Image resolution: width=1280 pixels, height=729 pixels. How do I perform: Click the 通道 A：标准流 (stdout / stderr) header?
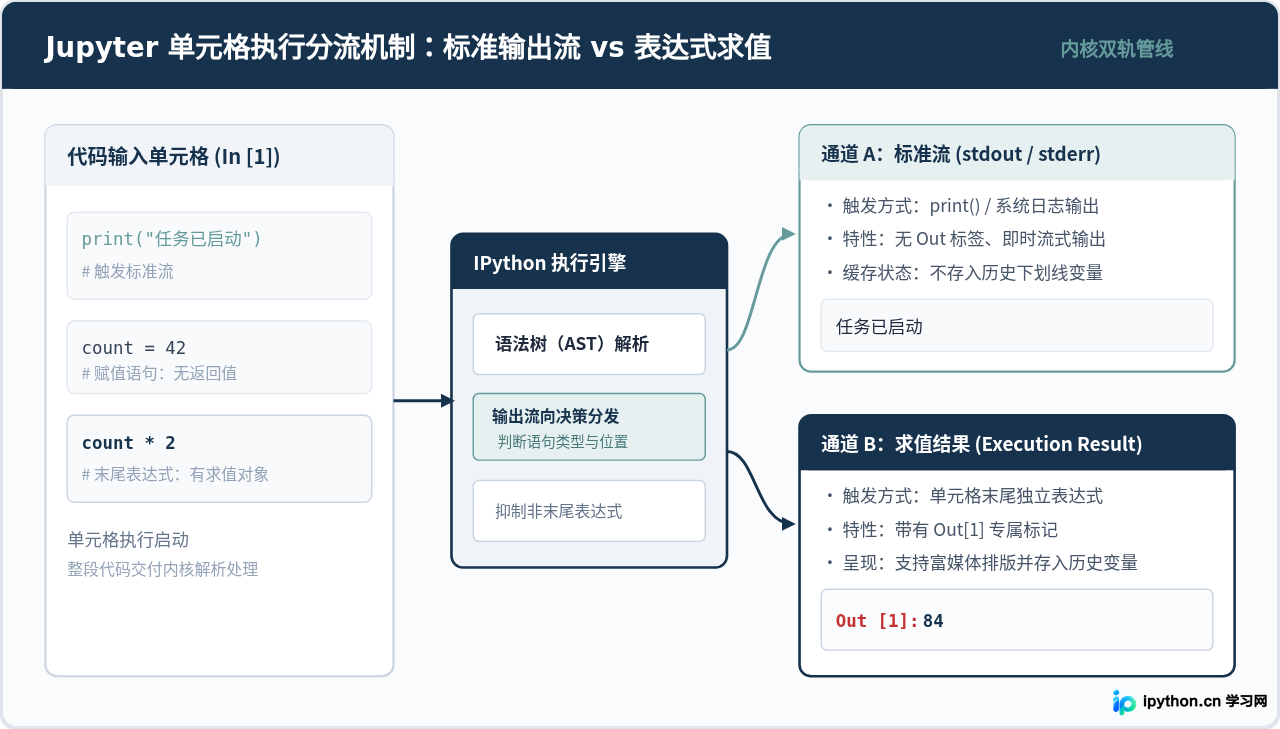coord(1017,153)
